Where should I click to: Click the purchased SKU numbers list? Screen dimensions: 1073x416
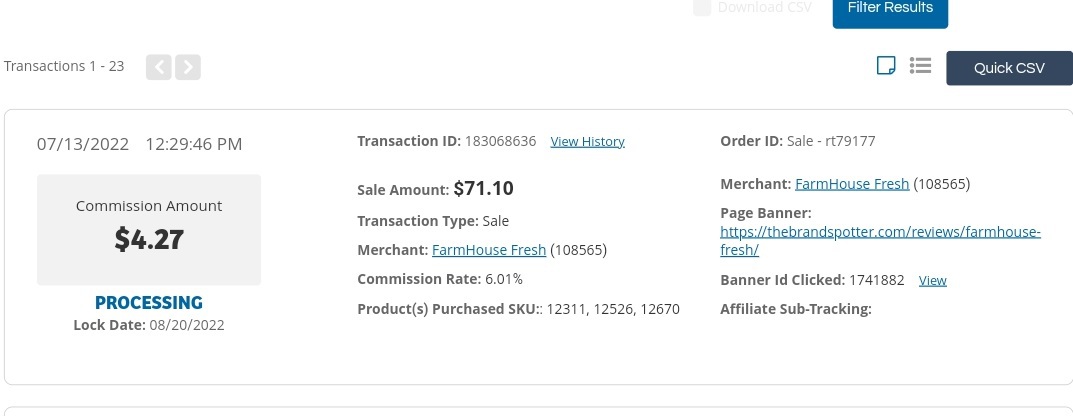[x=613, y=309]
